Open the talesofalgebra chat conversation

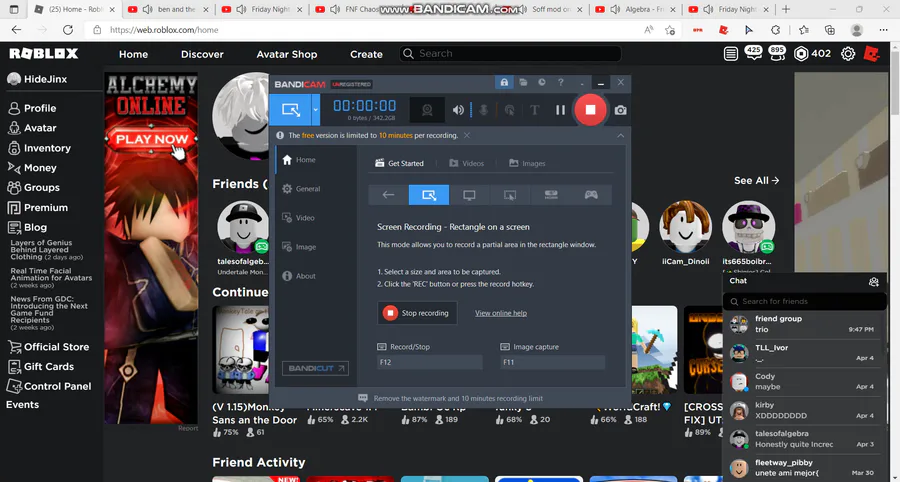[x=802, y=439]
